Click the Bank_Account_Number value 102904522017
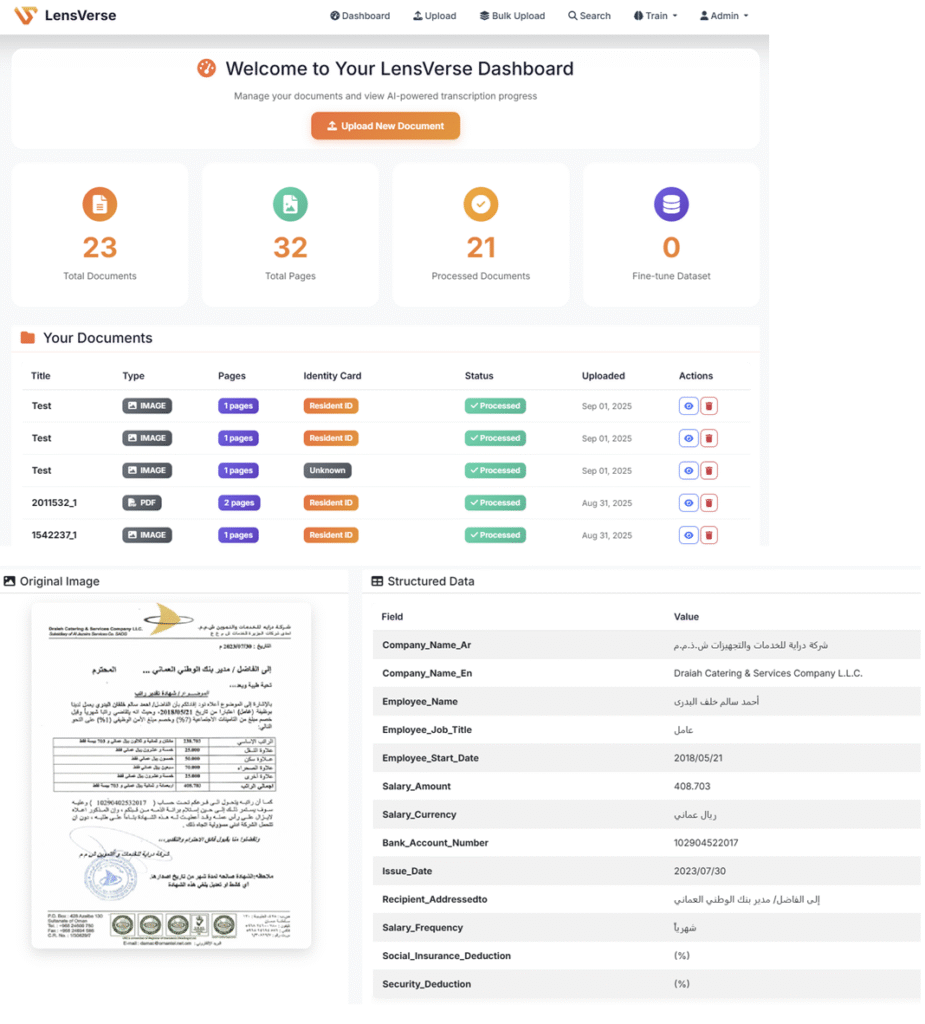 coord(706,842)
